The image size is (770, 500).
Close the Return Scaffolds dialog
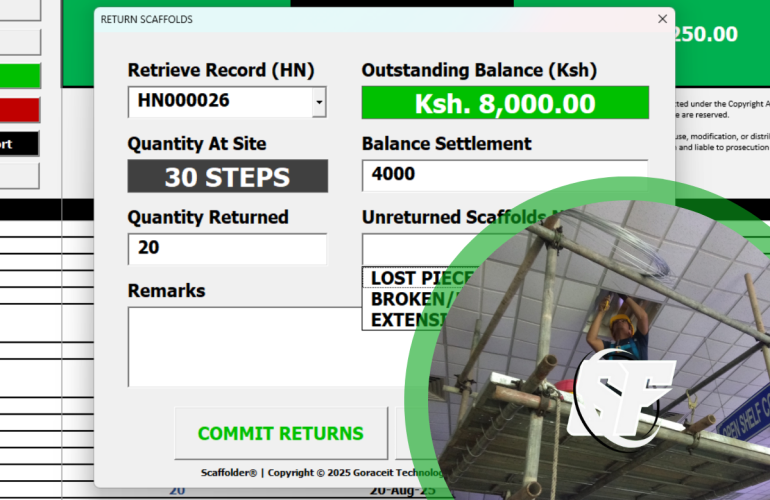point(661,19)
